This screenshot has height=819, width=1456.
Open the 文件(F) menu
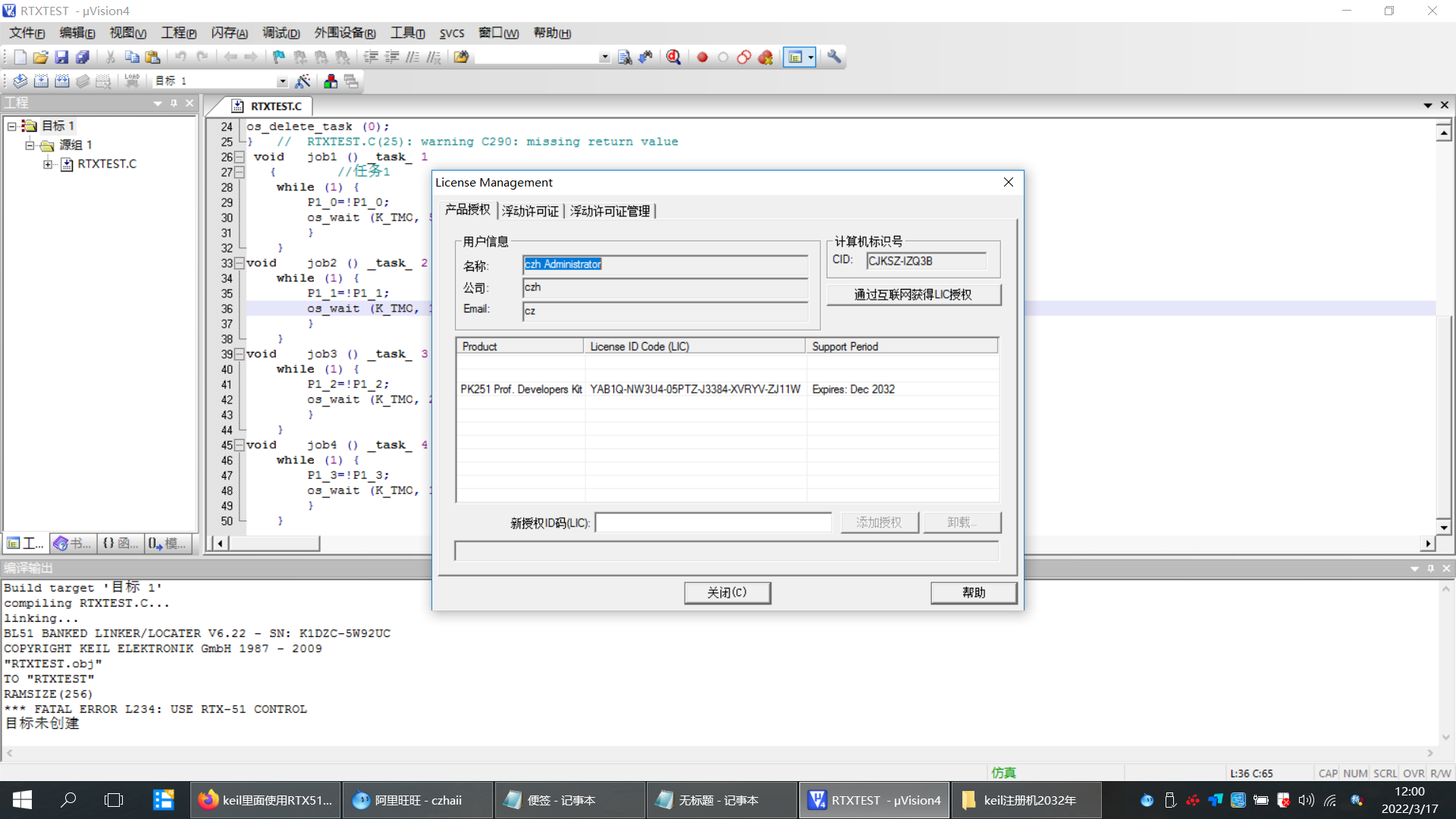click(x=27, y=33)
